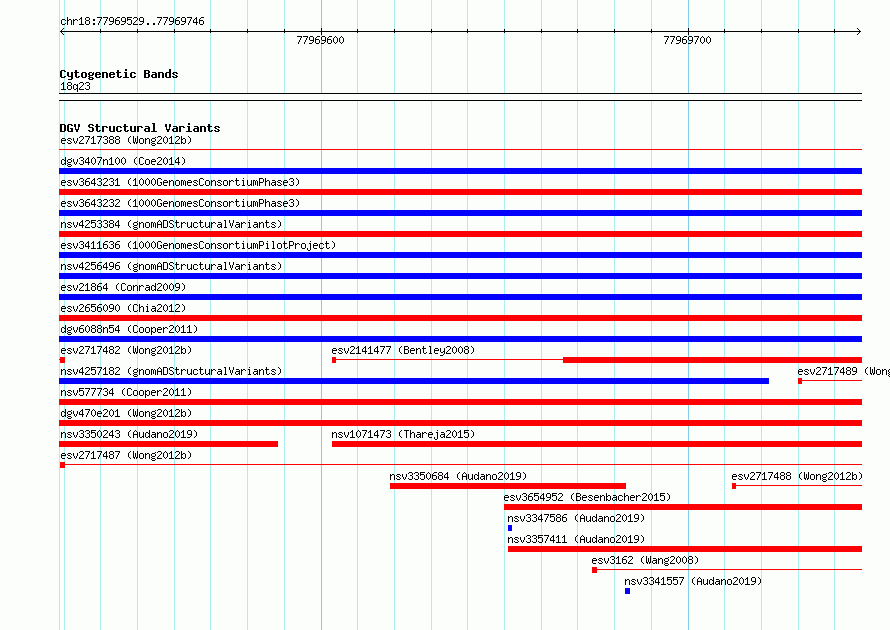Open esv3643232 (1000GenomesConsortiumPhase3) label
This screenshot has width=890, height=630.
(180, 203)
